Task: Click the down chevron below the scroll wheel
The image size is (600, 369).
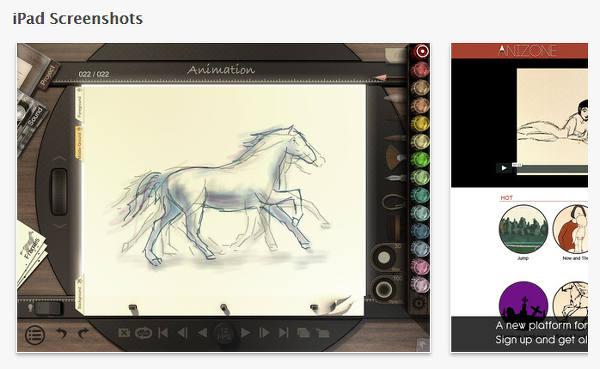Action: click(x=59, y=226)
